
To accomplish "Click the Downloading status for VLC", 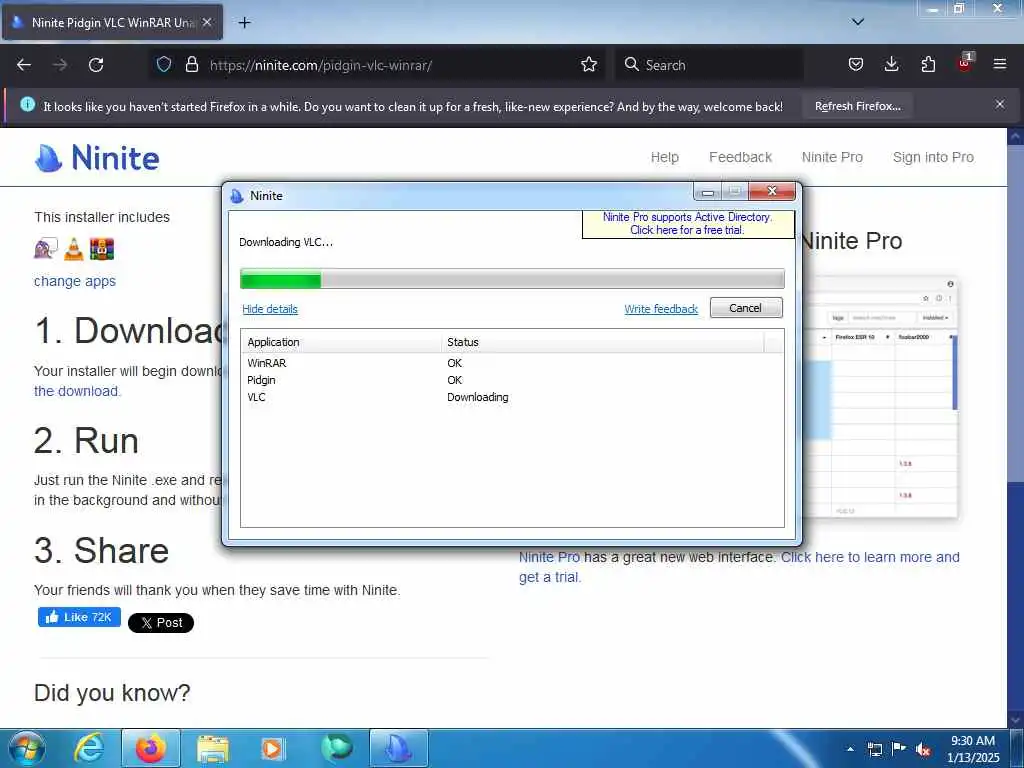I will click(x=477, y=397).
